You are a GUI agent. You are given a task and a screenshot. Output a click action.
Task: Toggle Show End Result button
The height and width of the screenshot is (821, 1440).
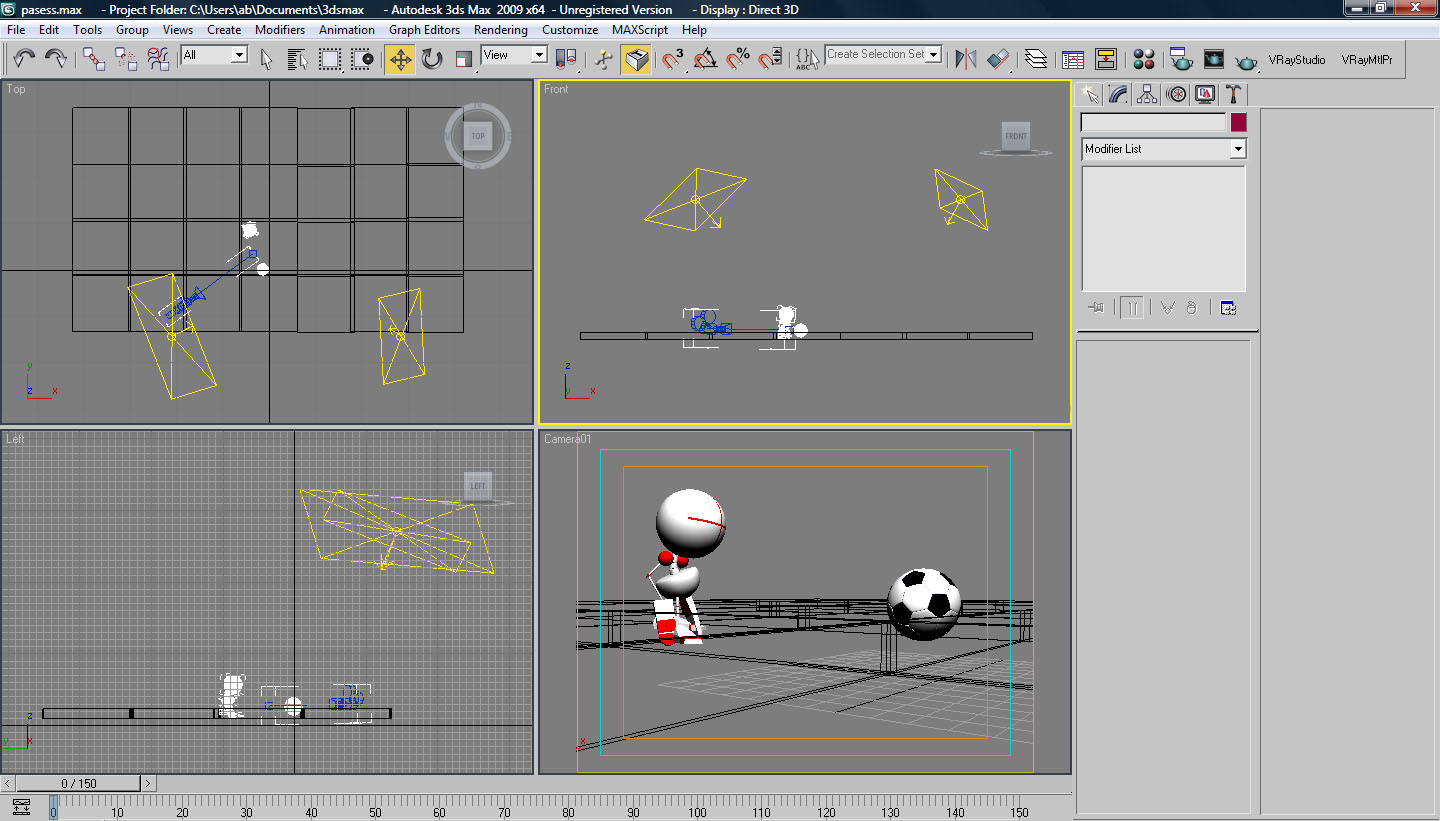[x=1132, y=308]
